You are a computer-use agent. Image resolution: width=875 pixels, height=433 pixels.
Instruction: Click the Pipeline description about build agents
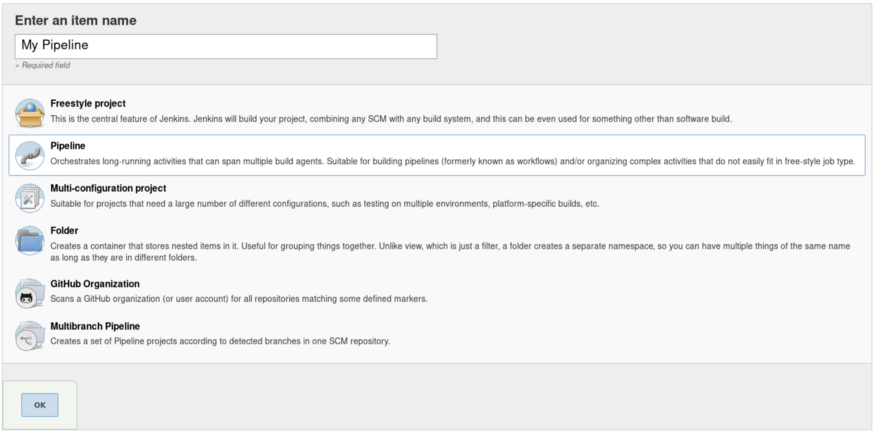[x=452, y=161]
